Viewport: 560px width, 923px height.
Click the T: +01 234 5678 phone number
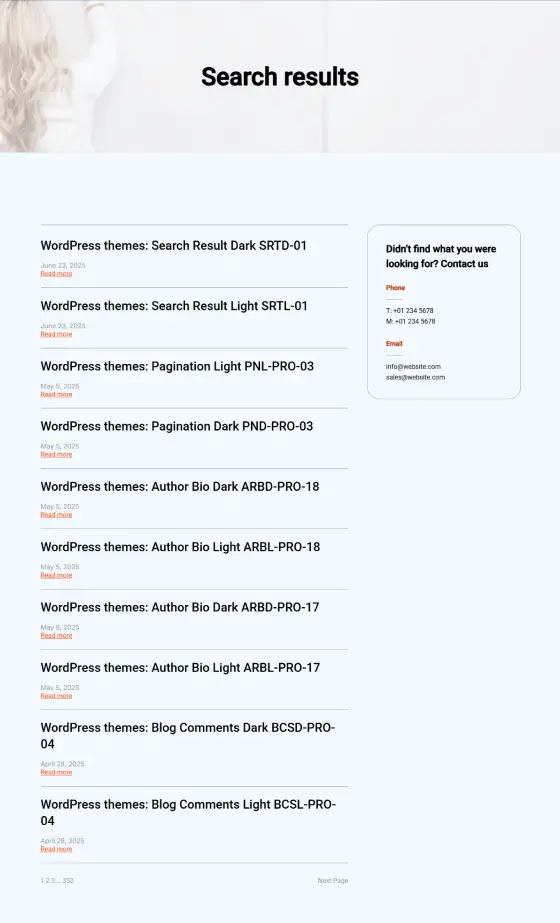410,310
